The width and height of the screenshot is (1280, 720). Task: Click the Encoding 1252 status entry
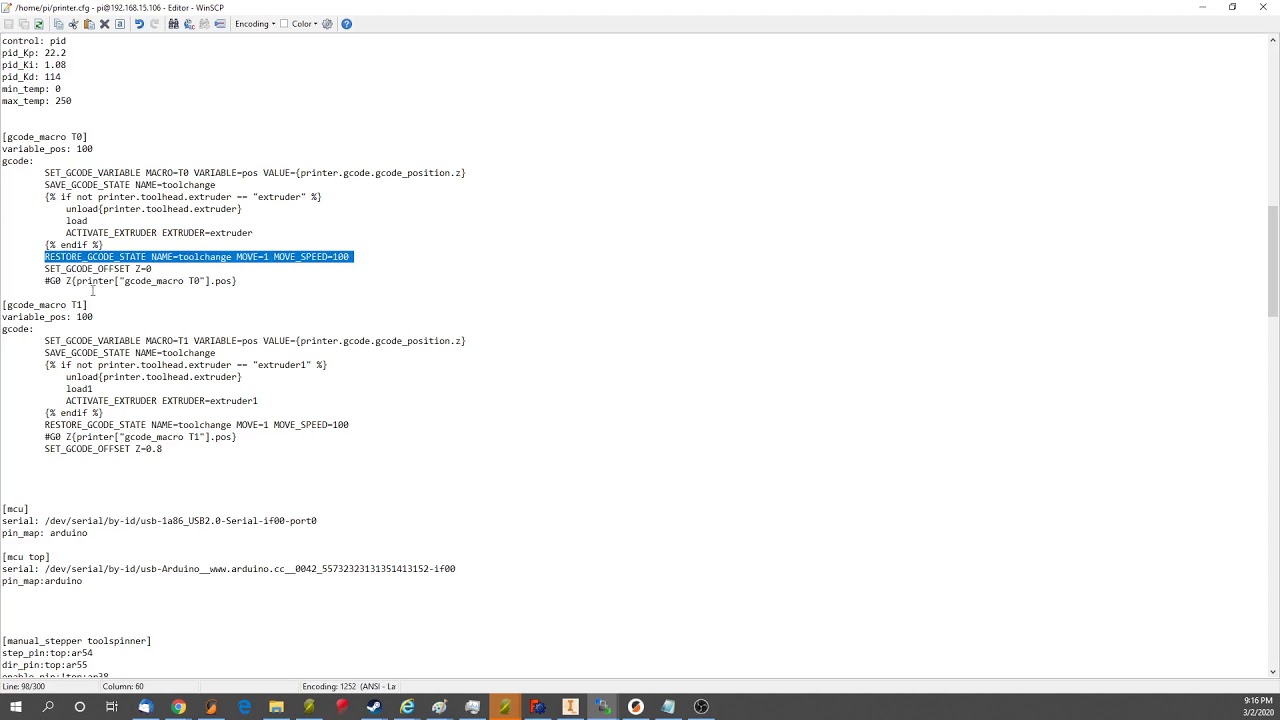coord(349,687)
